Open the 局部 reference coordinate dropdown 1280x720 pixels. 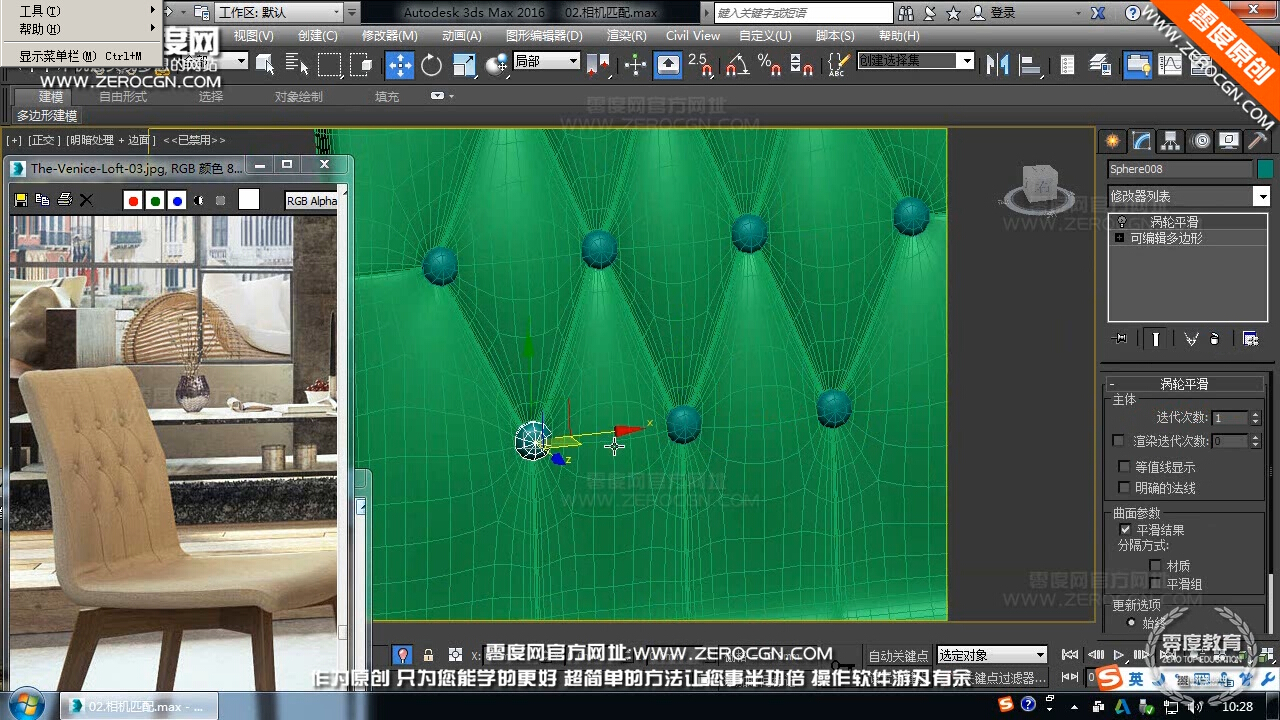click(x=546, y=61)
